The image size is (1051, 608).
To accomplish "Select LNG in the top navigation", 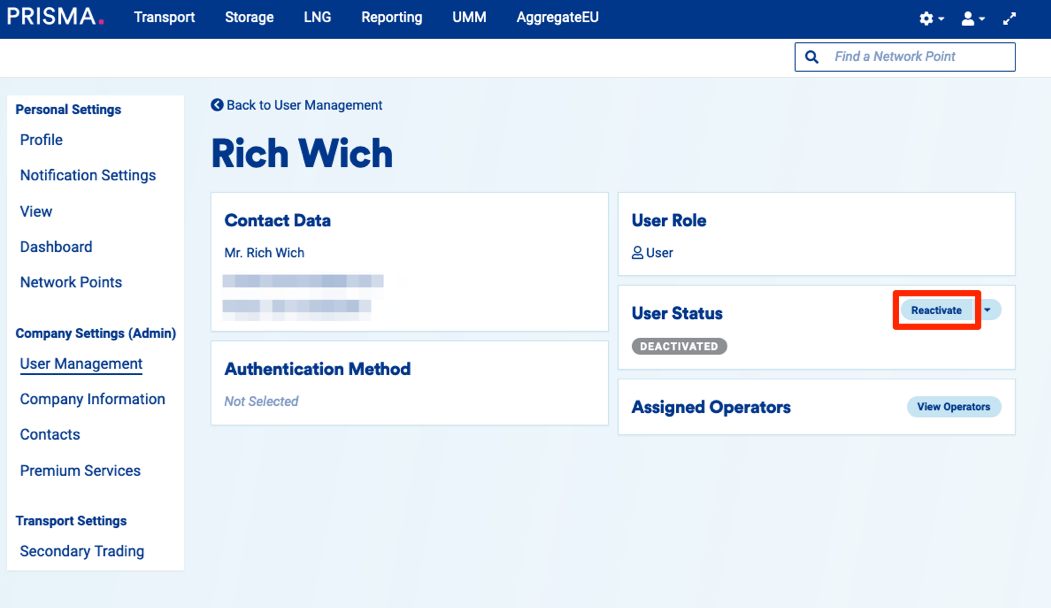I will pos(317,17).
